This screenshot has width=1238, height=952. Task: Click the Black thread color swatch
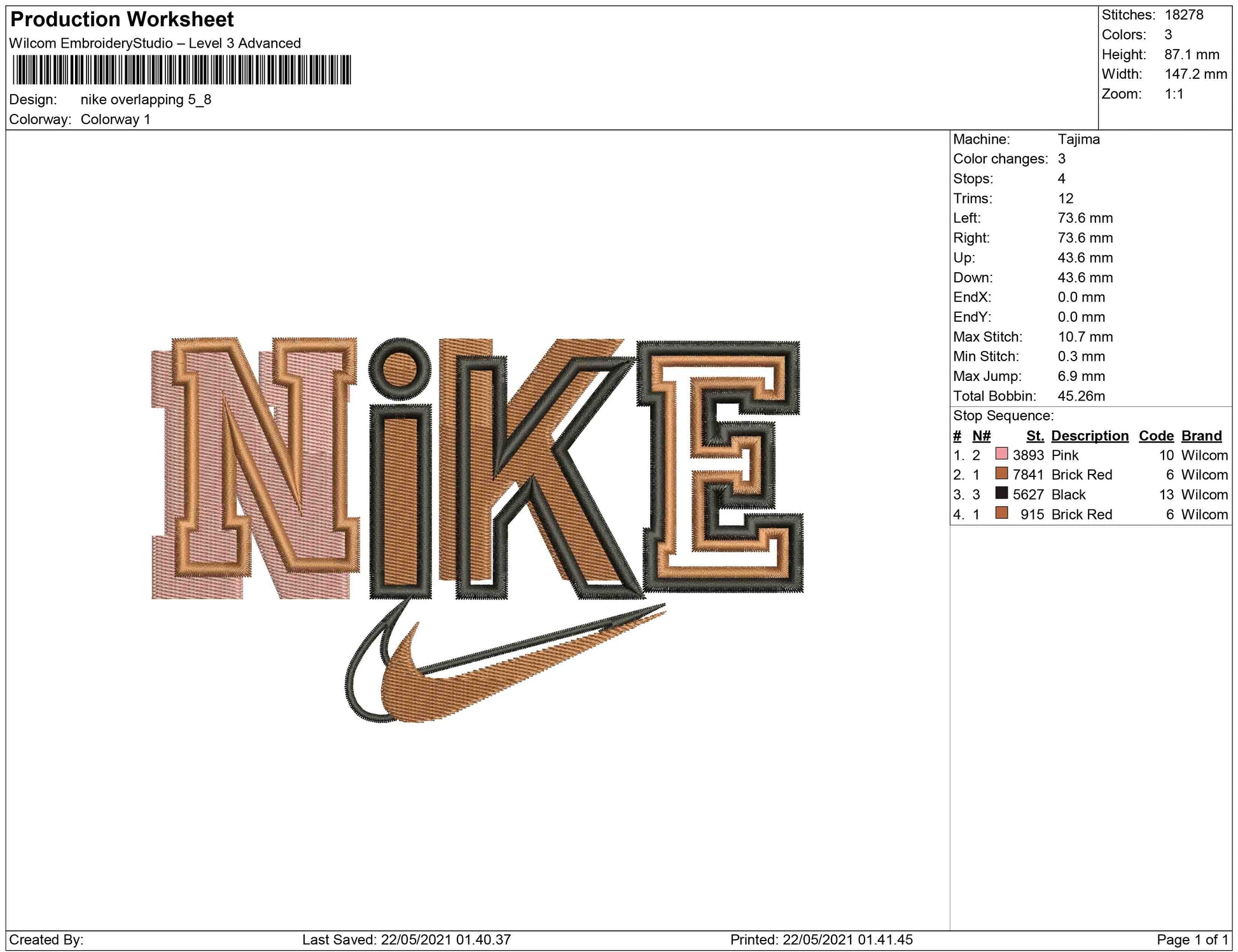click(1001, 493)
